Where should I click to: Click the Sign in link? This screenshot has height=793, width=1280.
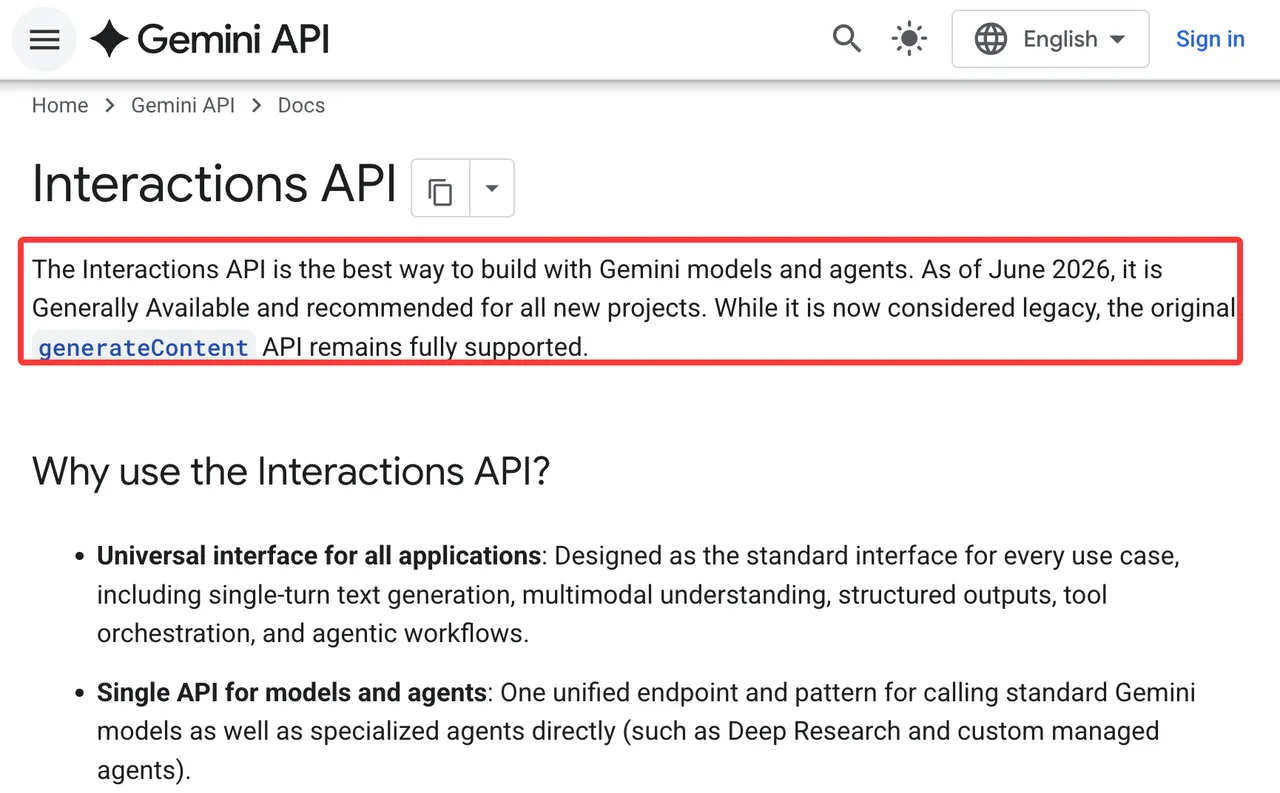(x=1210, y=40)
